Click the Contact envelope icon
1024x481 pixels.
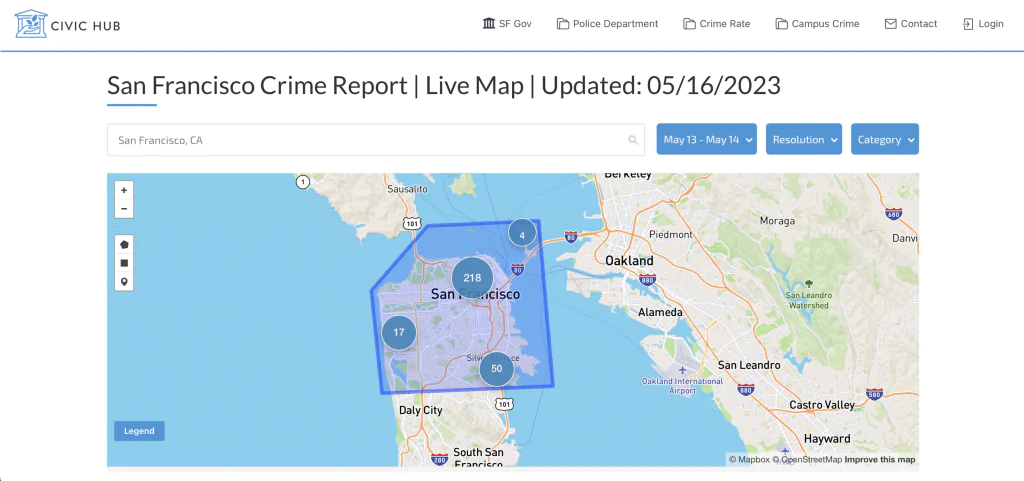click(x=890, y=24)
